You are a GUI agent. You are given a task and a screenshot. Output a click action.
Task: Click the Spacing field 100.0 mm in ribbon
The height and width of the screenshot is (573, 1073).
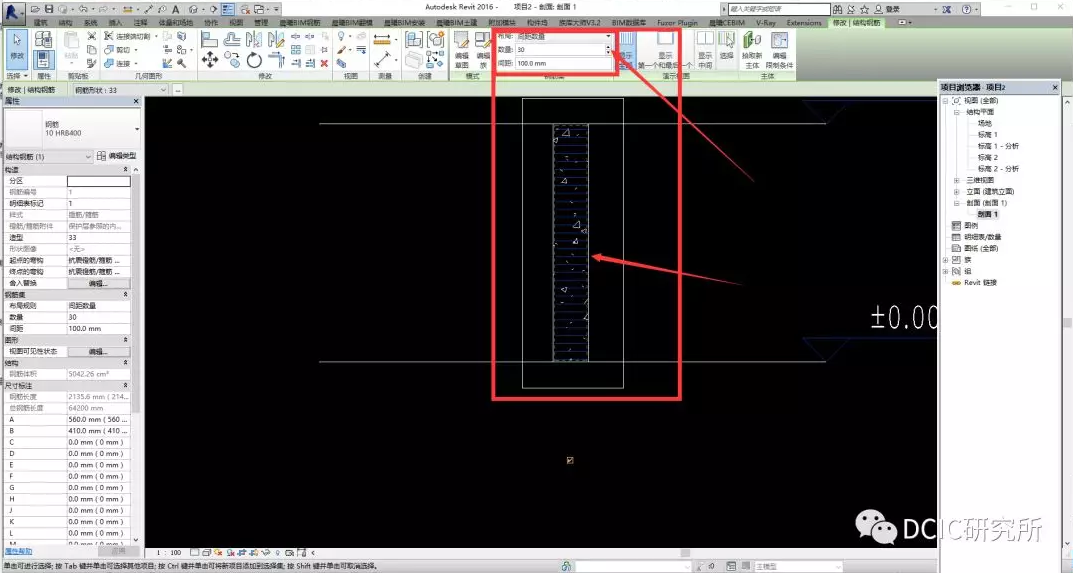(564, 63)
